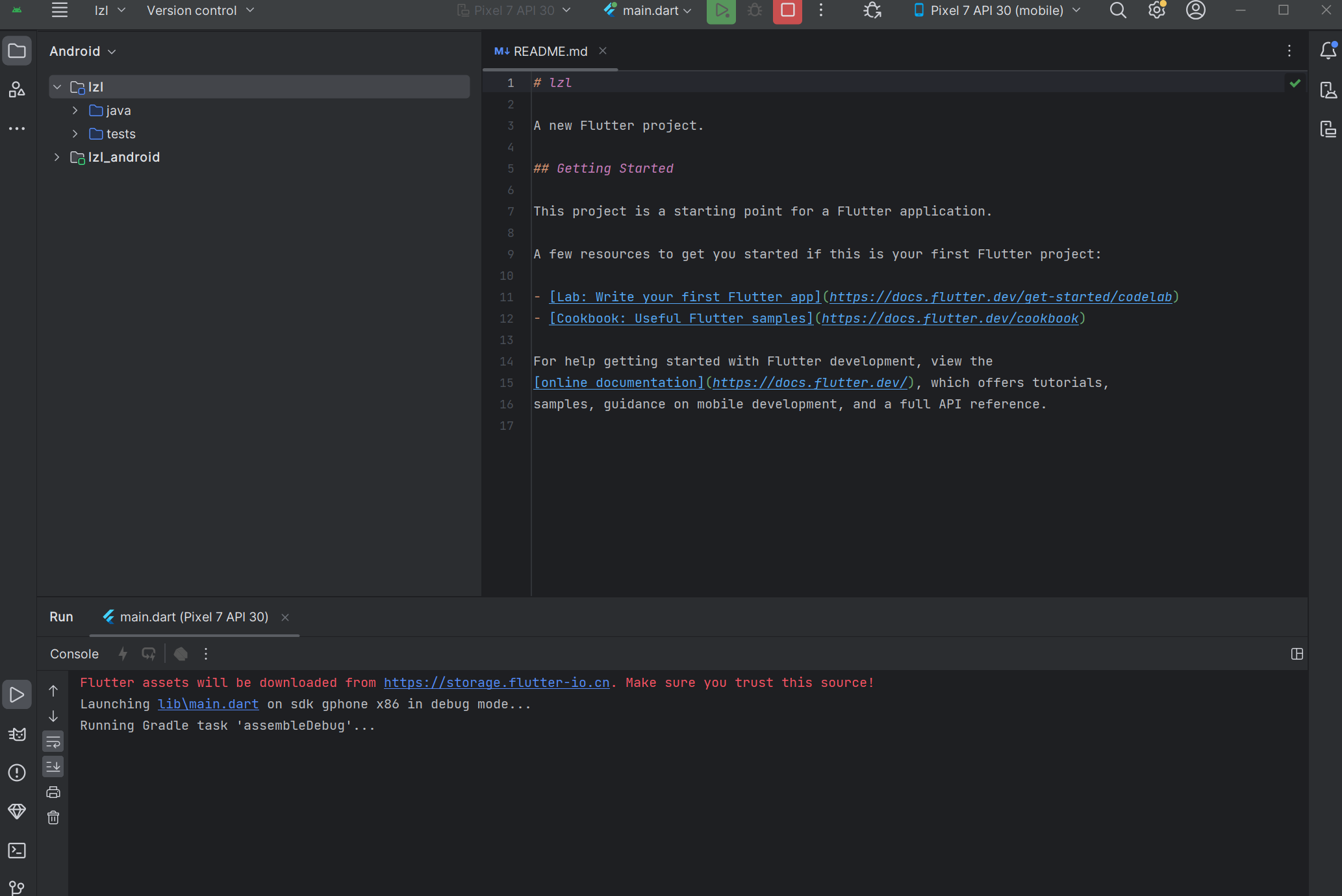Toggle the Project tool window folder icon
Screen dimensions: 1342x896
point(17,51)
